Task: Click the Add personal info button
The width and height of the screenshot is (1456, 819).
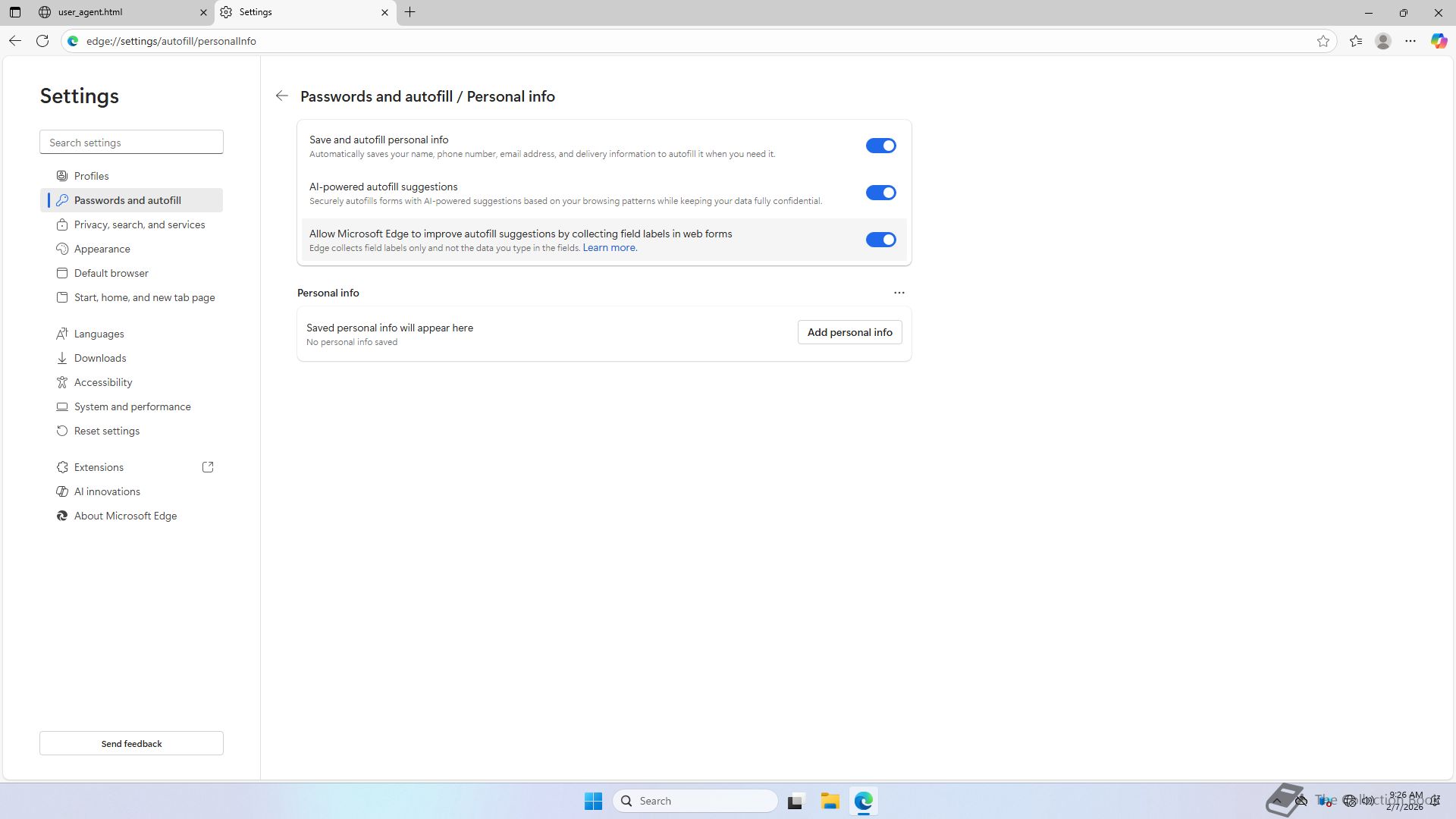Action: click(849, 332)
